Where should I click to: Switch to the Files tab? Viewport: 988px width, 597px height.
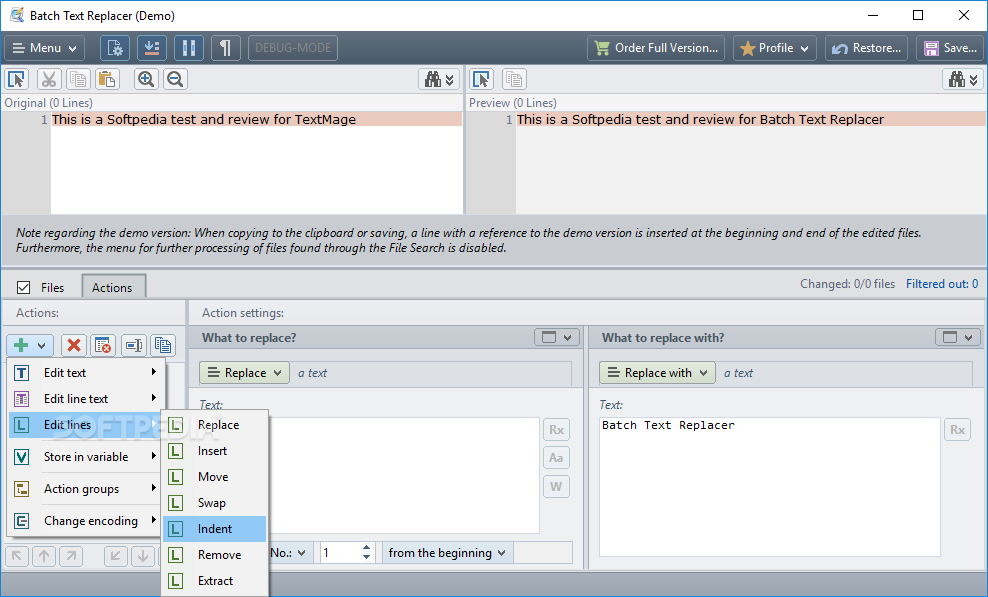(52, 287)
